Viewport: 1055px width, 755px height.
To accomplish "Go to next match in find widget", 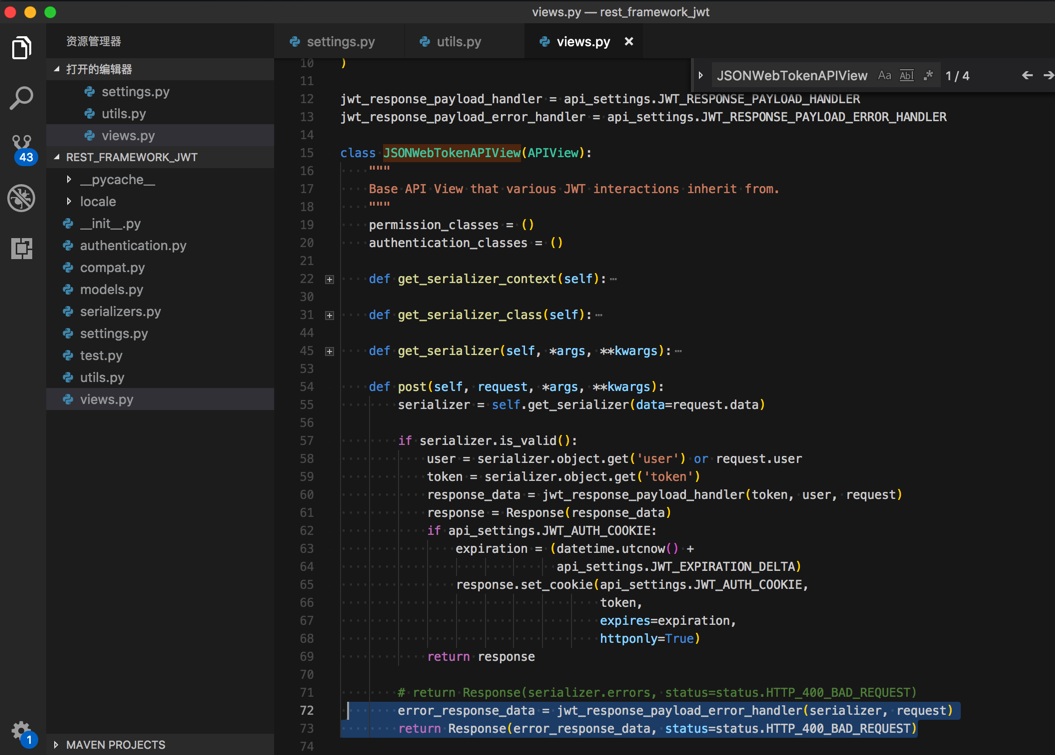I will pyautogui.click(x=1048, y=76).
